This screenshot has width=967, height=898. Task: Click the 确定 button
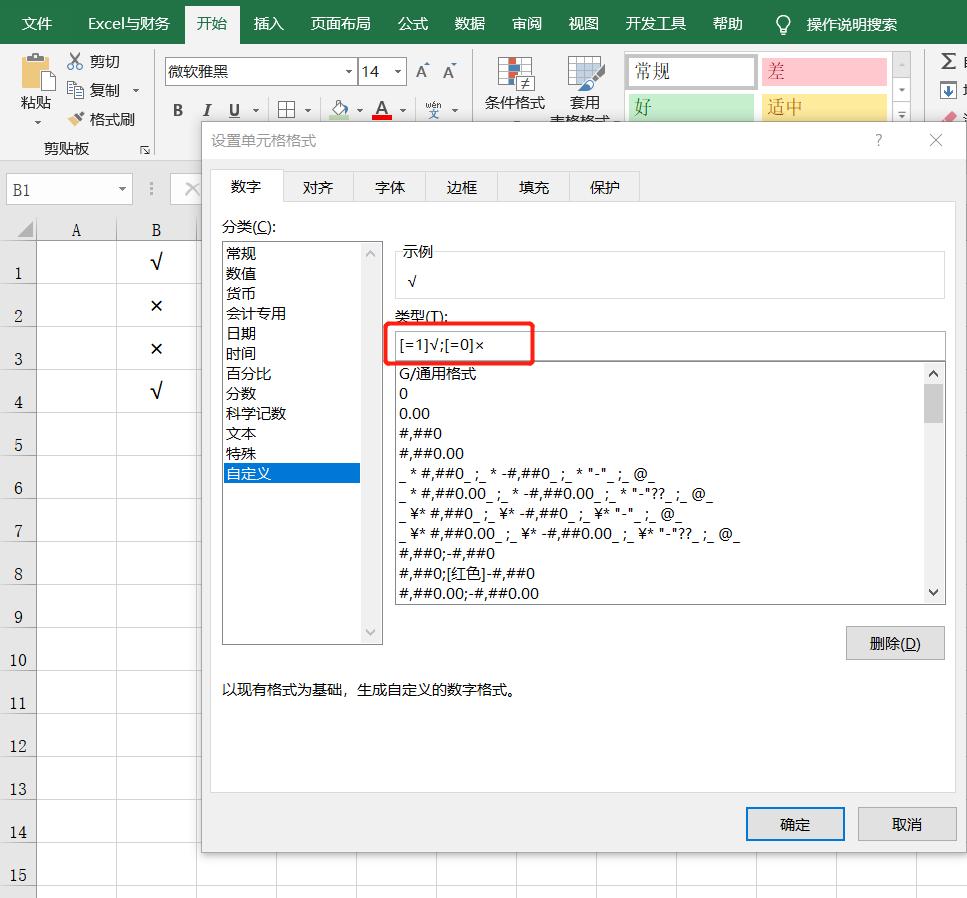pos(795,823)
